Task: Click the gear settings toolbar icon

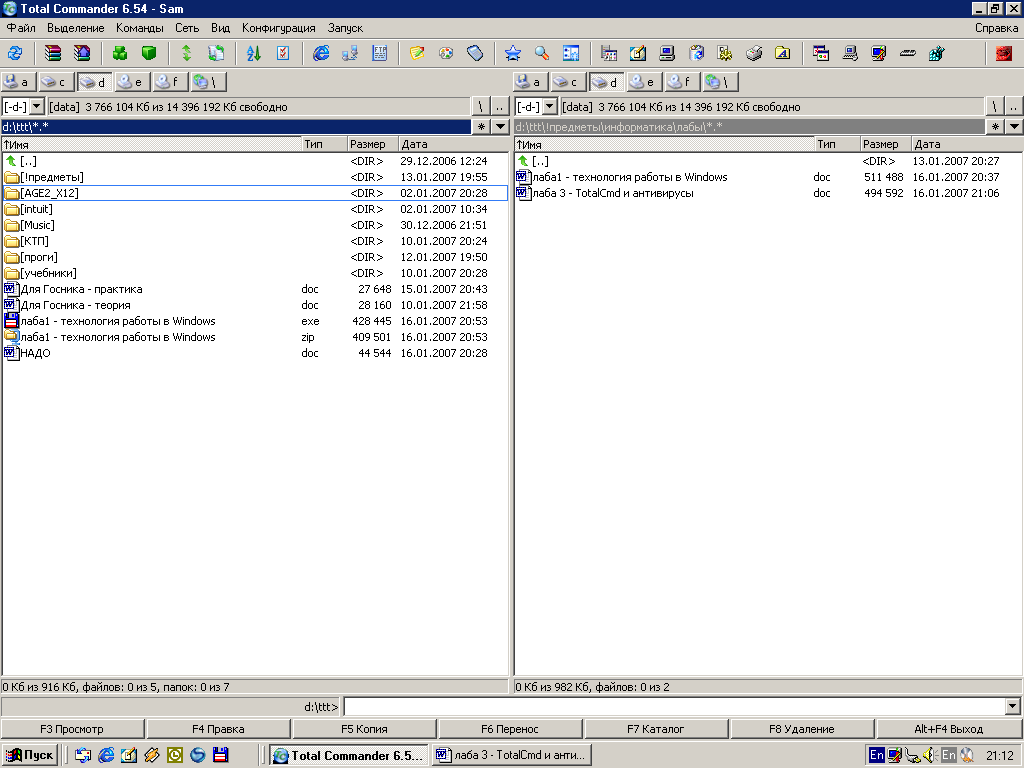Action: pyautogui.click(x=724, y=53)
